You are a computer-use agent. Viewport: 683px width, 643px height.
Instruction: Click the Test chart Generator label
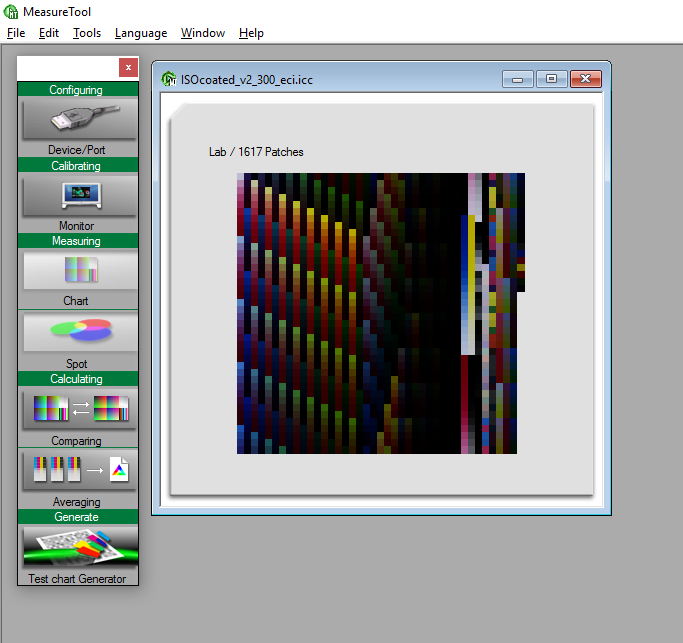point(77,579)
